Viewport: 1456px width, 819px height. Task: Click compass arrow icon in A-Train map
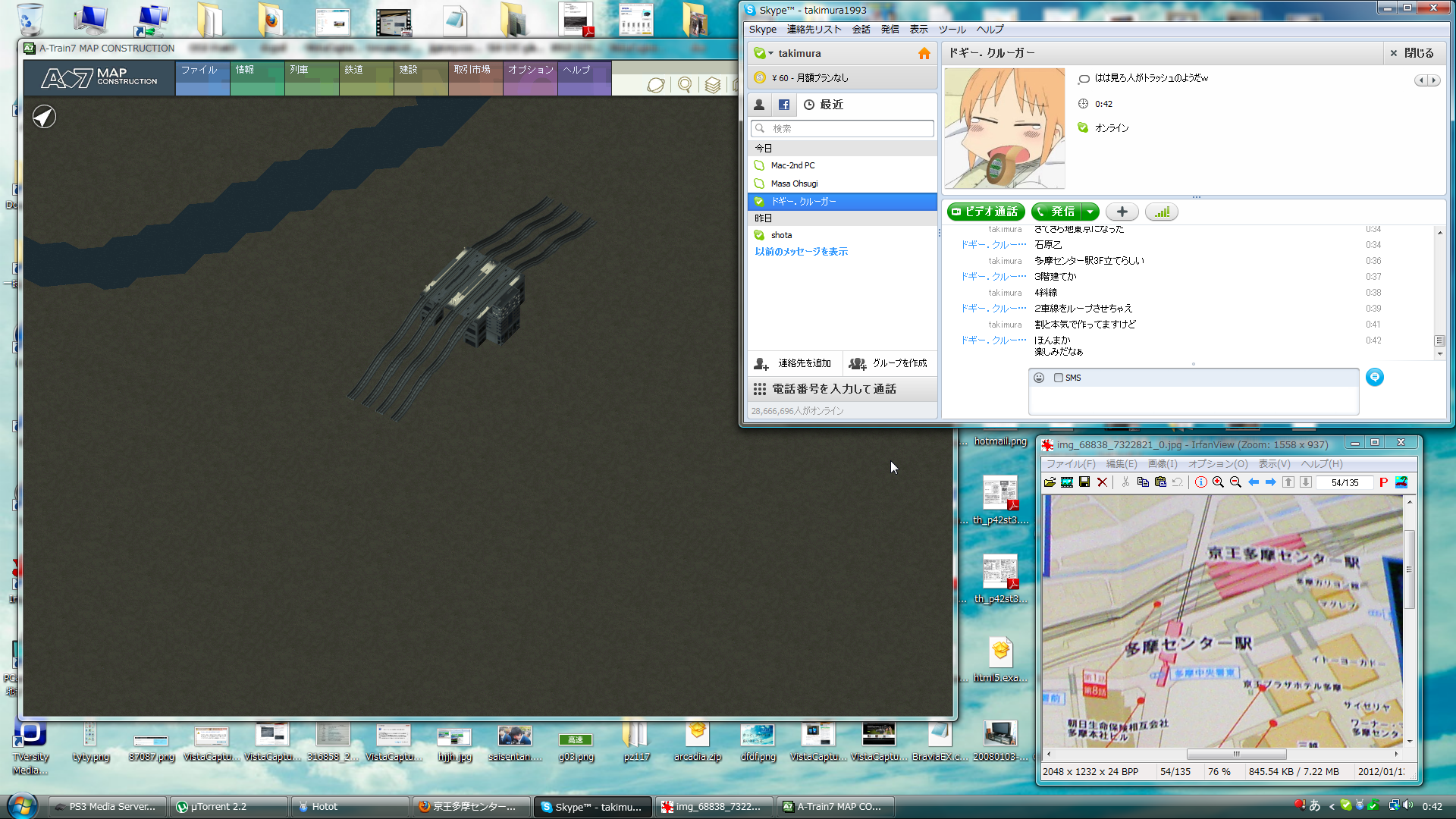[x=44, y=117]
